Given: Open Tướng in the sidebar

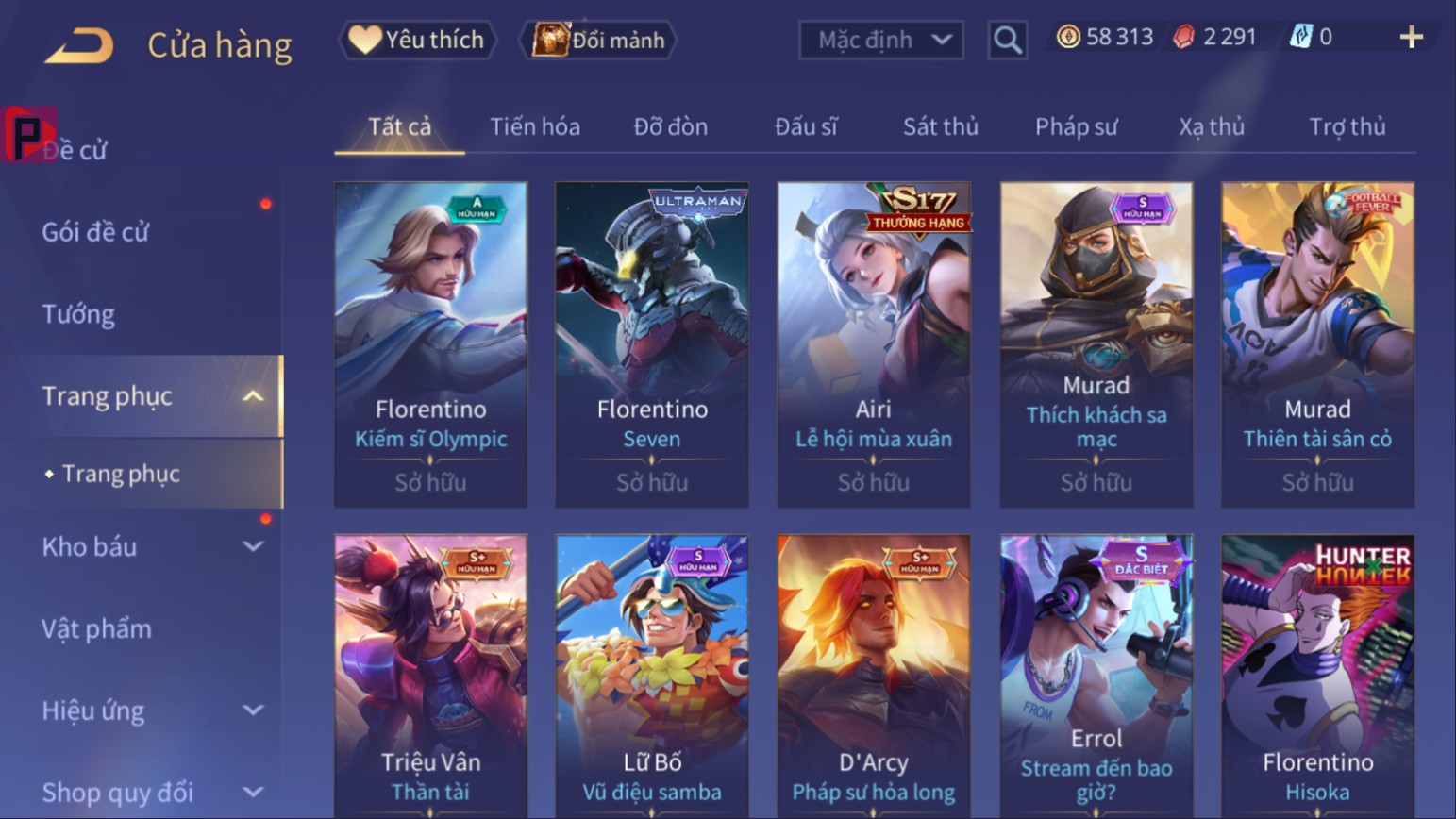Looking at the screenshot, I should pos(78,314).
